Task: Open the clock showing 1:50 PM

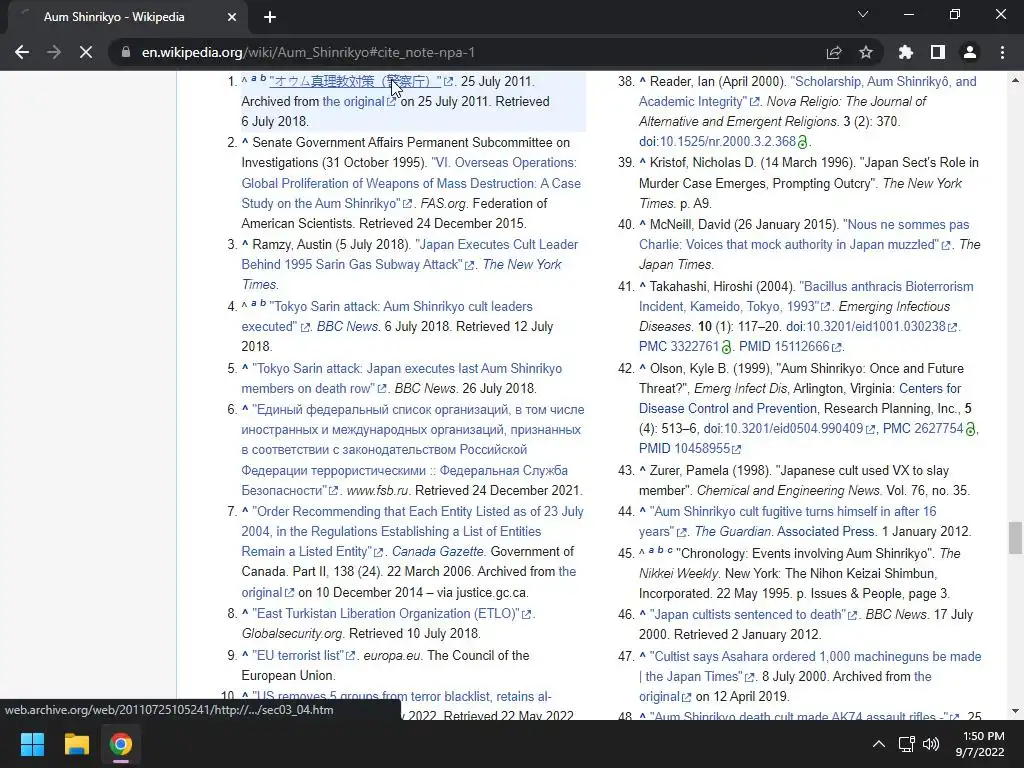Action: pyautogui.click(x=980, y=744)
